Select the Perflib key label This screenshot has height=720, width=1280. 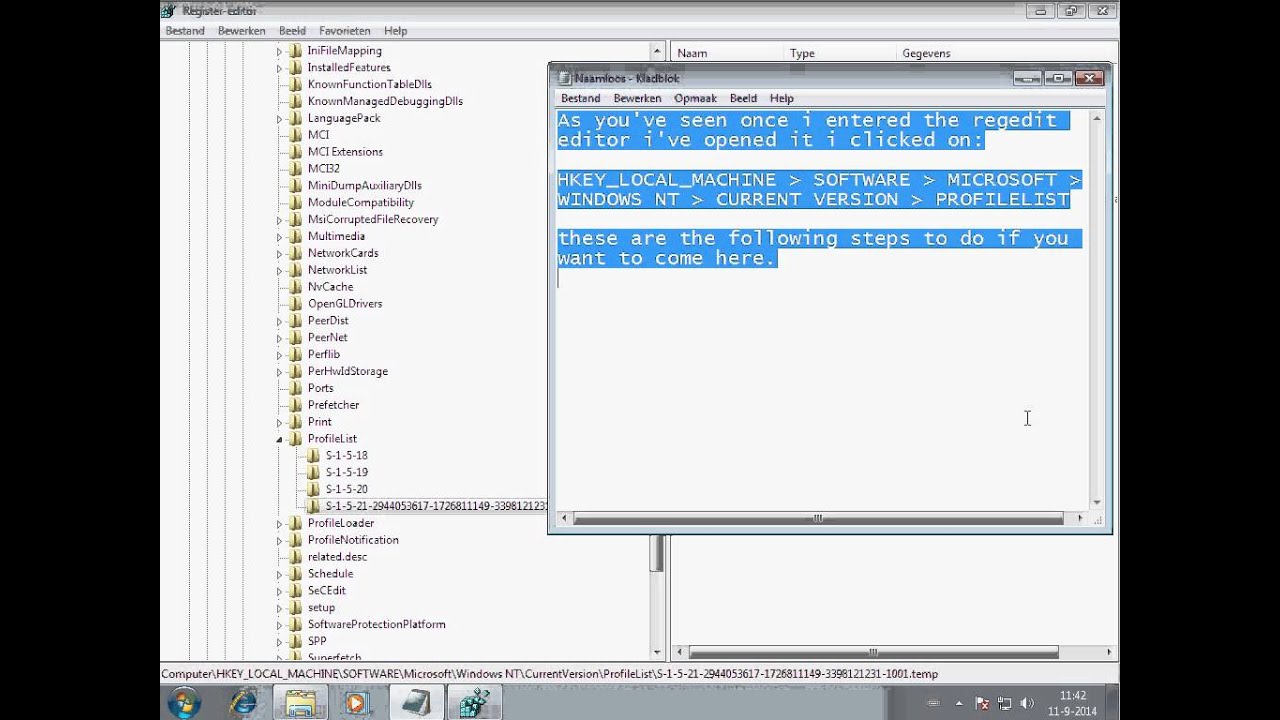324,355
